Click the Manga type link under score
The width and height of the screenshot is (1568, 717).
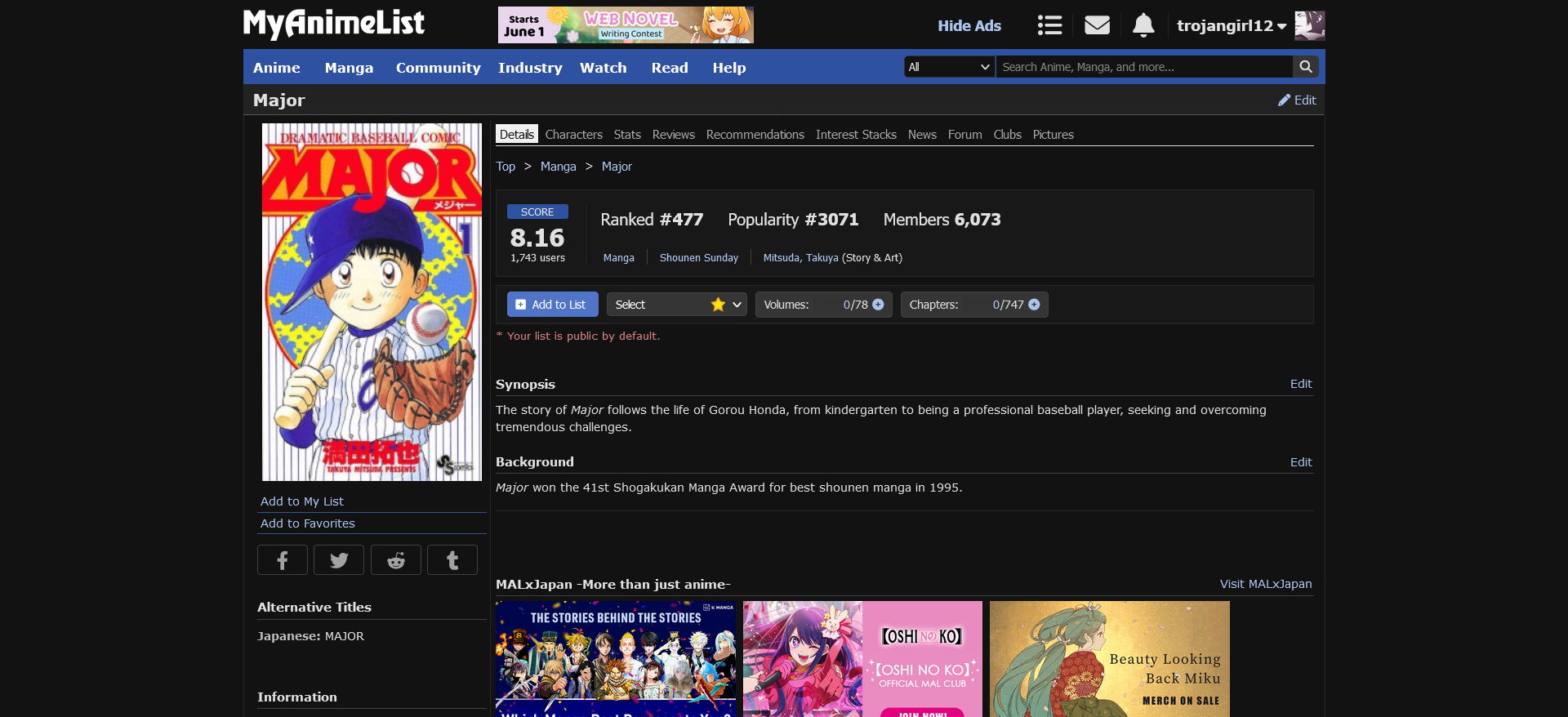(x=619, y=258)
